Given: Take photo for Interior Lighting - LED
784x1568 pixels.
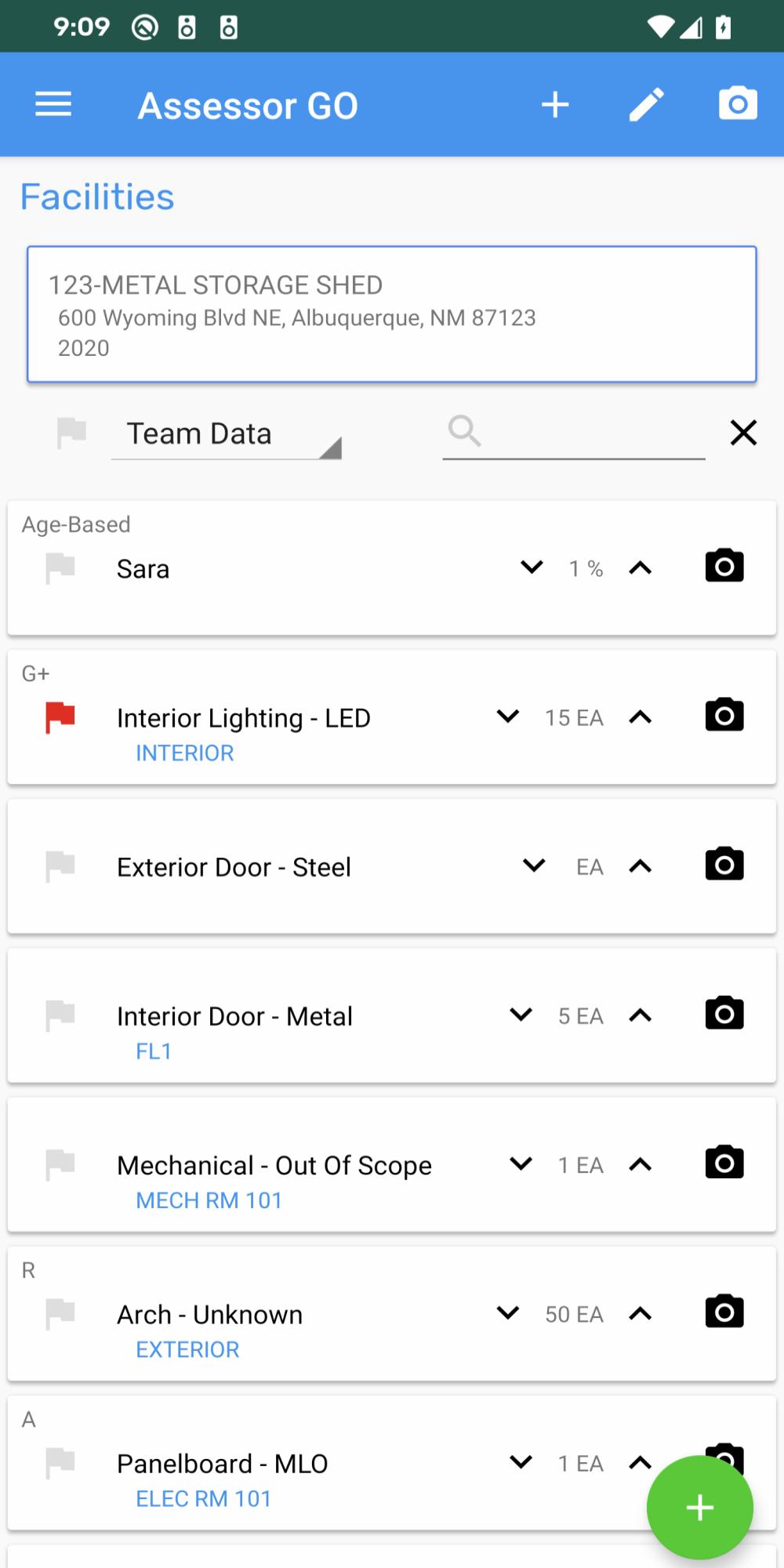Looking at the screenshot, I should pyautogui.click(x=724, y=714).
